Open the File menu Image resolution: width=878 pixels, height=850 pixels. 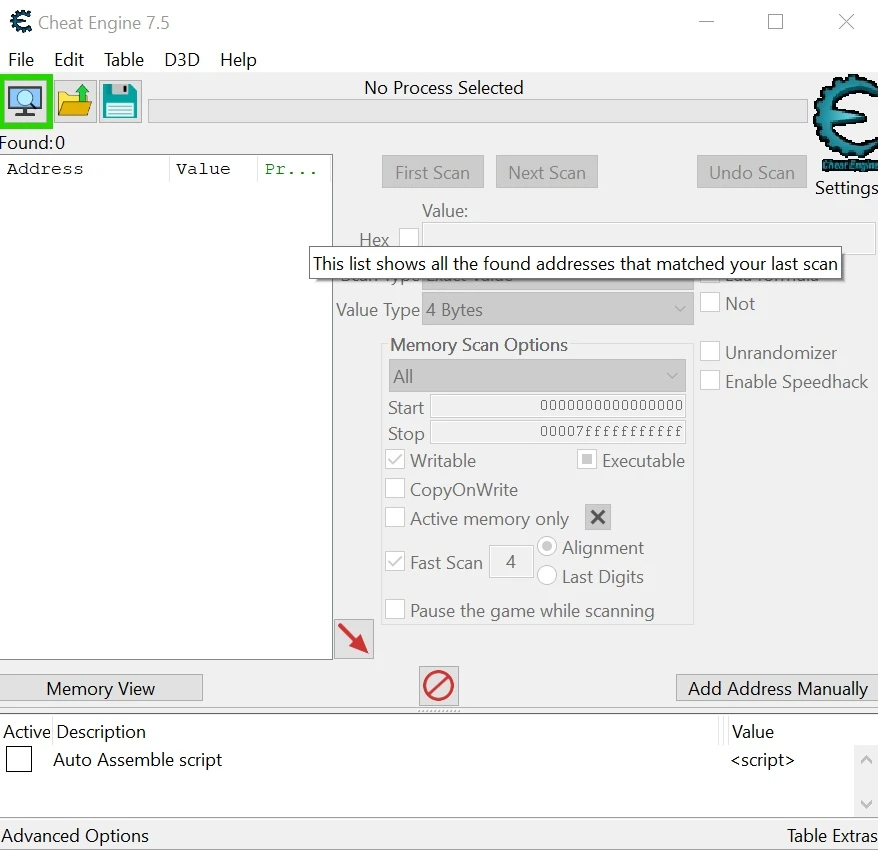(21, 60)
